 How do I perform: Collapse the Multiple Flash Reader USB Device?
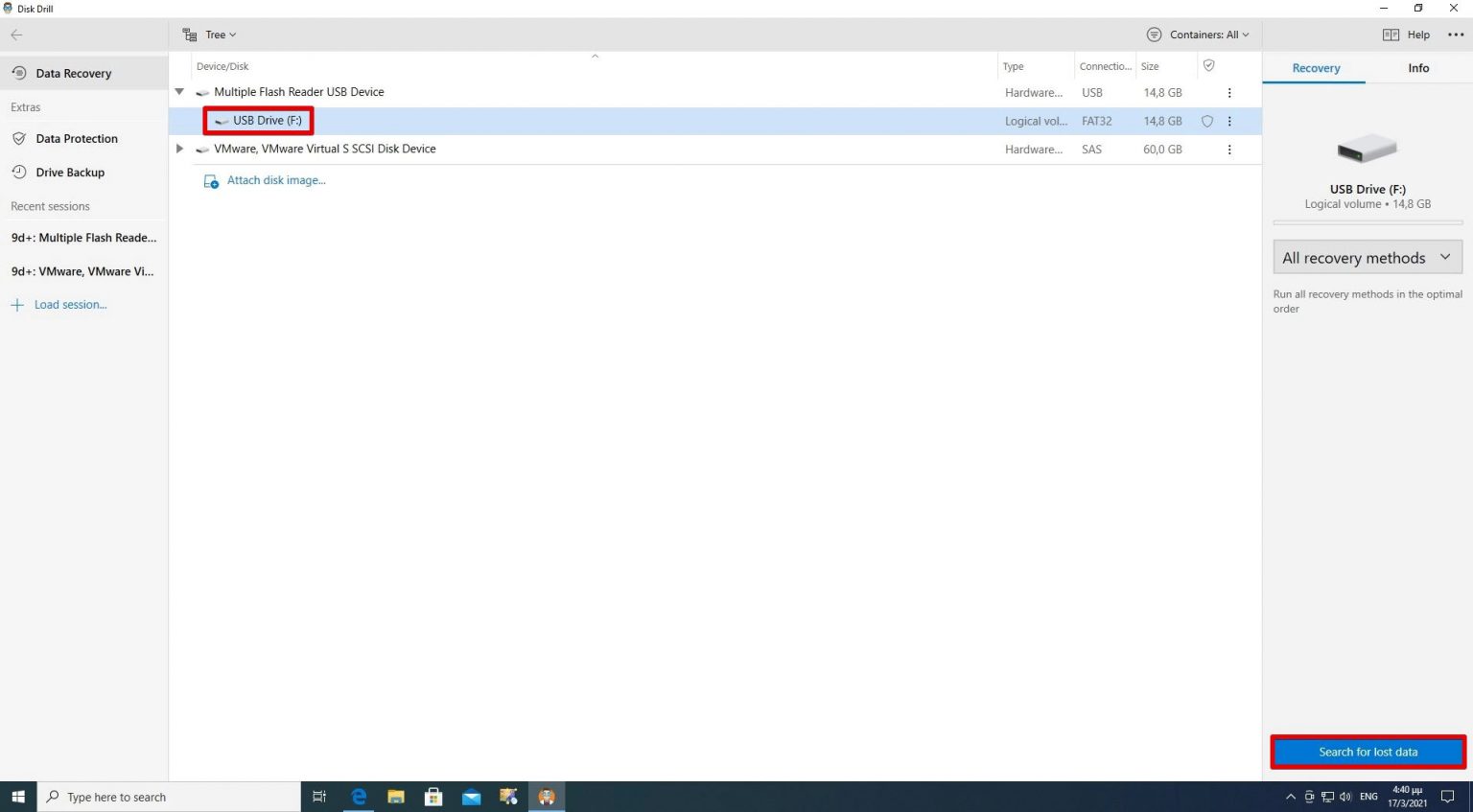(x=179, y=91)
